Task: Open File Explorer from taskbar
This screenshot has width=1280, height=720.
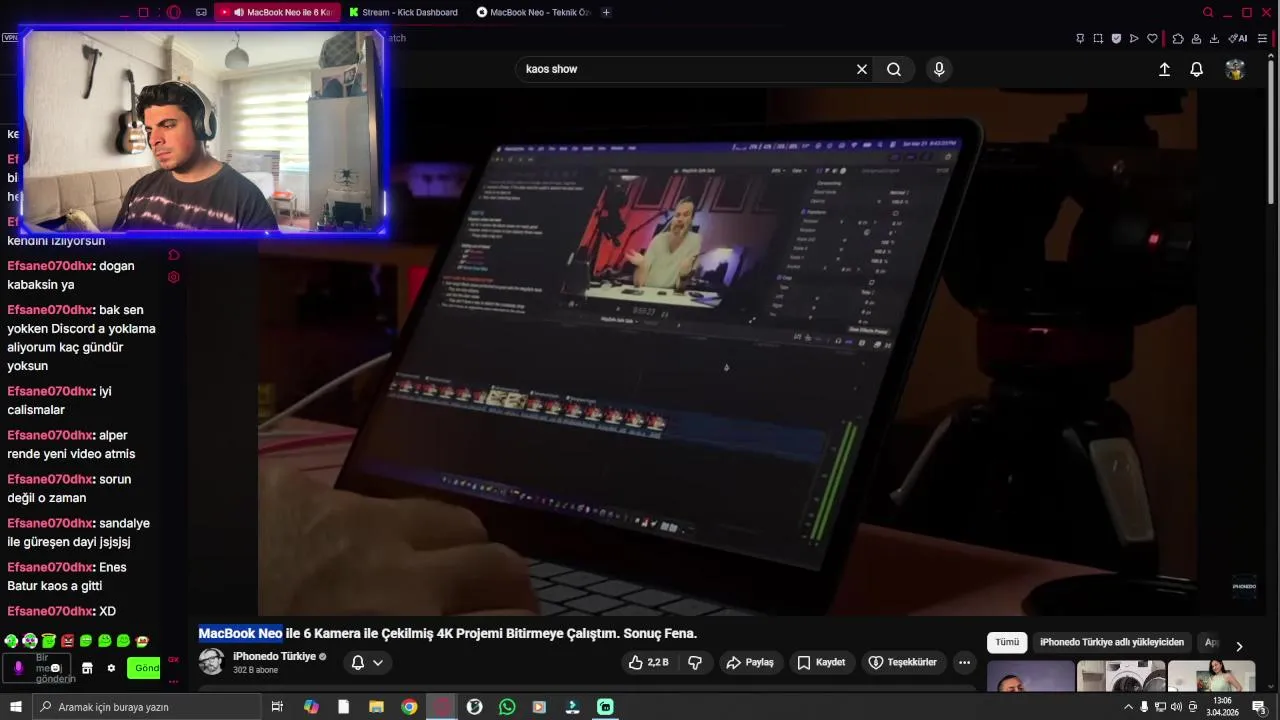Action: (x=376, y=707)
